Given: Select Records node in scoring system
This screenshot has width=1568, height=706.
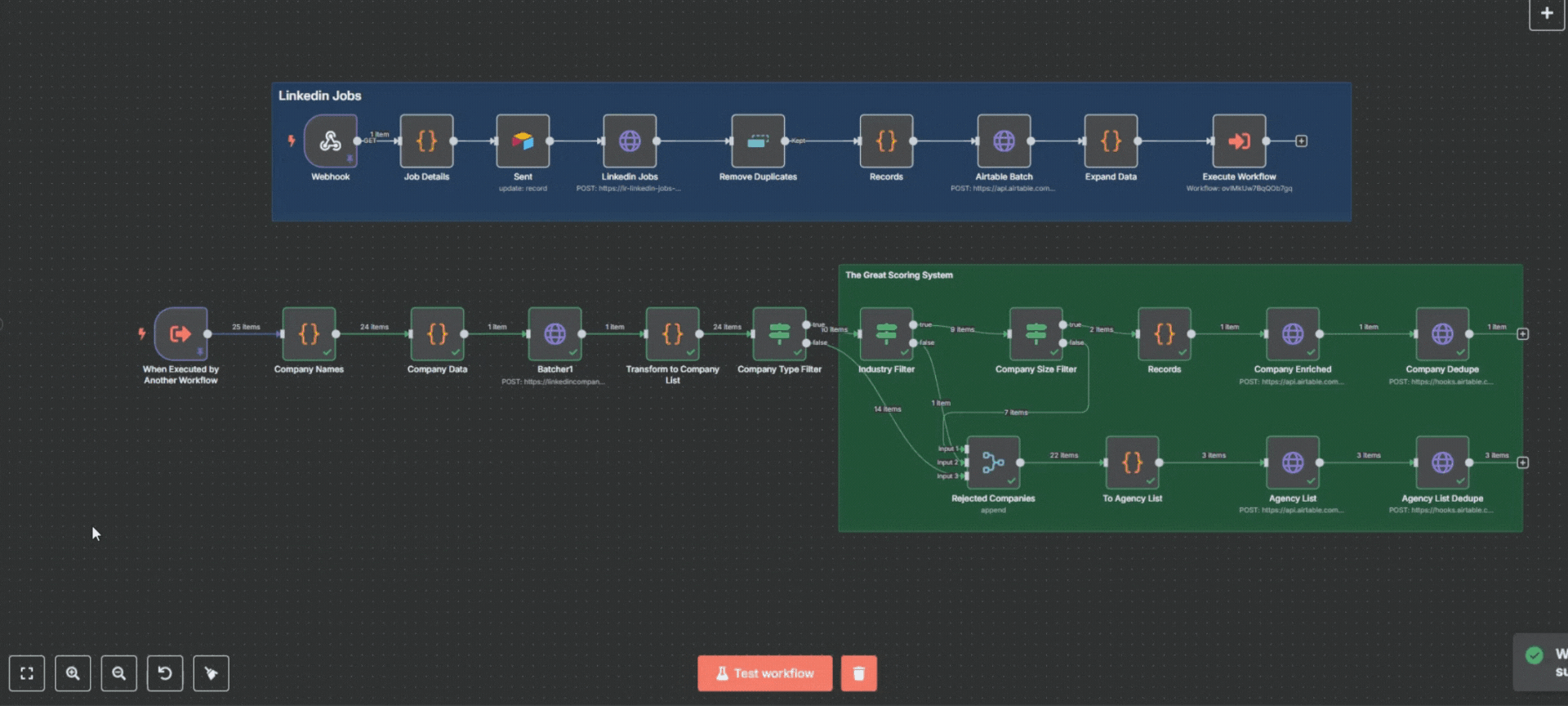Looking at the screenshot, I should (x=1165, y=333).
